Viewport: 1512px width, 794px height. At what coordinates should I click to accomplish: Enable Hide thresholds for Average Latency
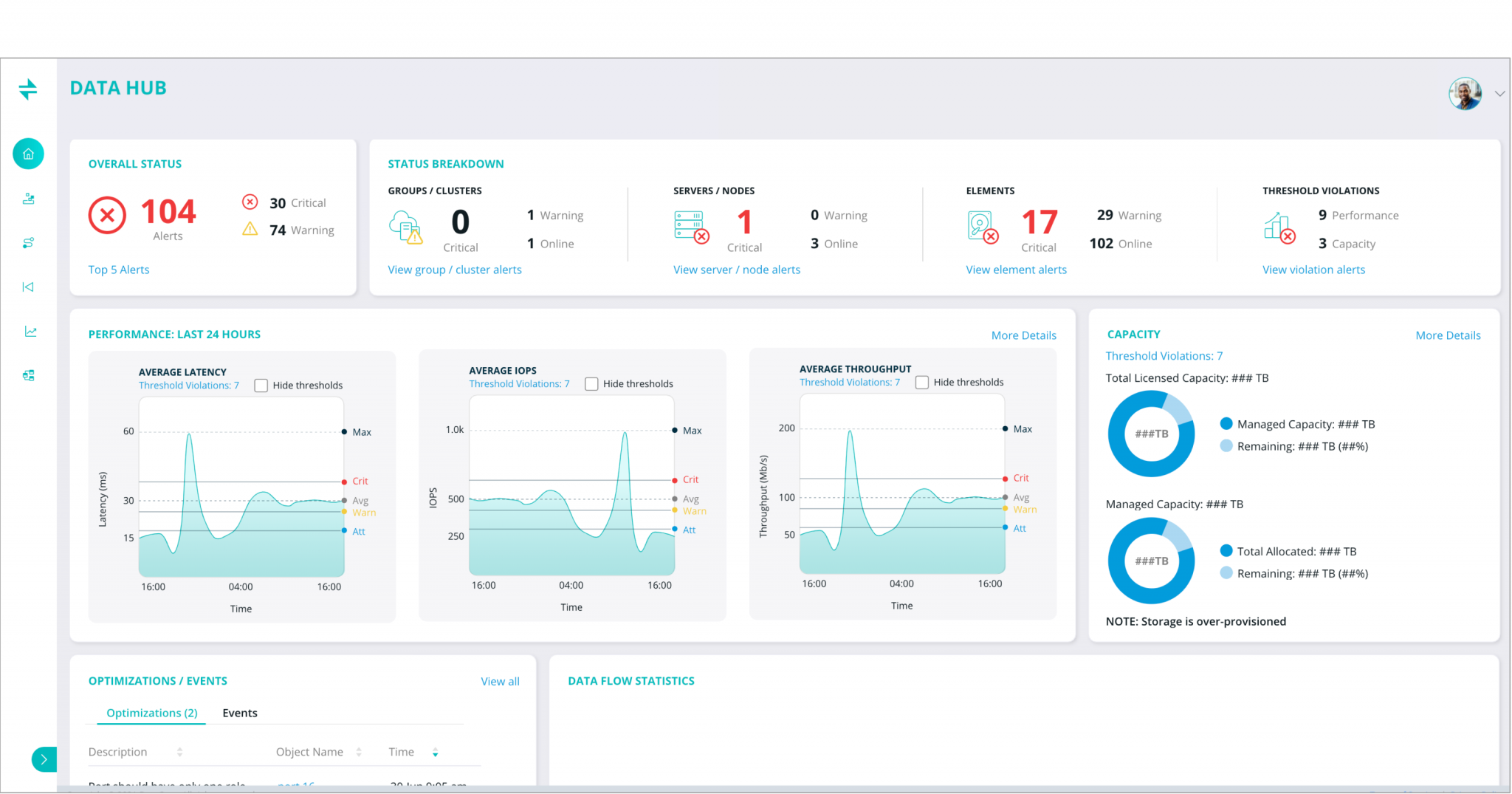pyautogui.click(x=261, y=386)
